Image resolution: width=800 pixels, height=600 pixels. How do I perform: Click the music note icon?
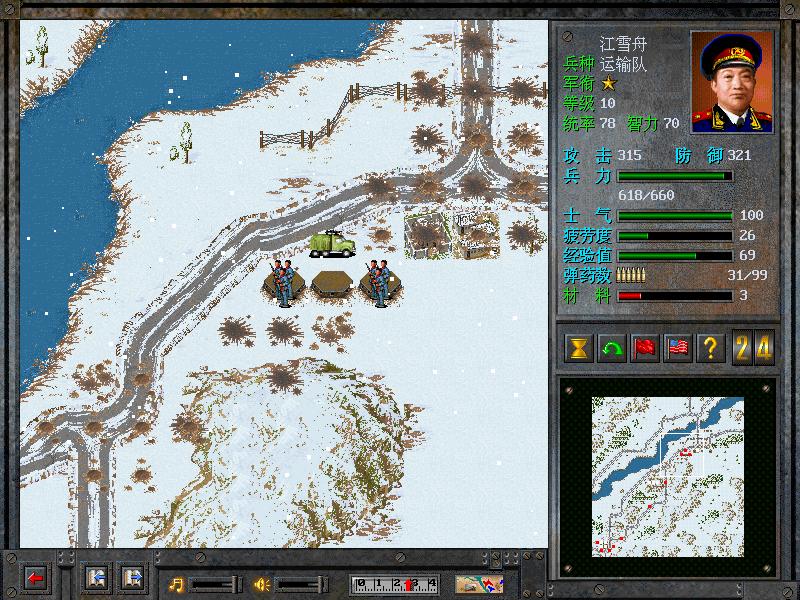pyautogui.click(x=177, y=584)
